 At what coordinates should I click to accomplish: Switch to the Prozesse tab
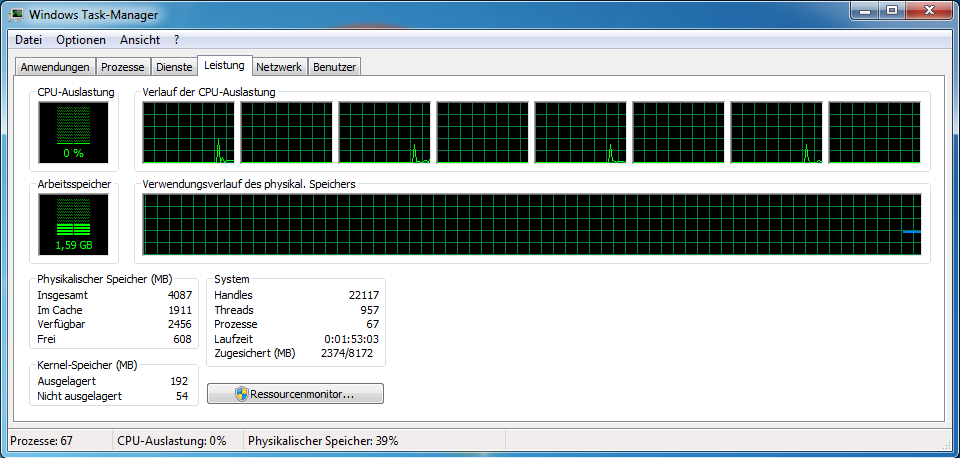(x=123, y=67)
